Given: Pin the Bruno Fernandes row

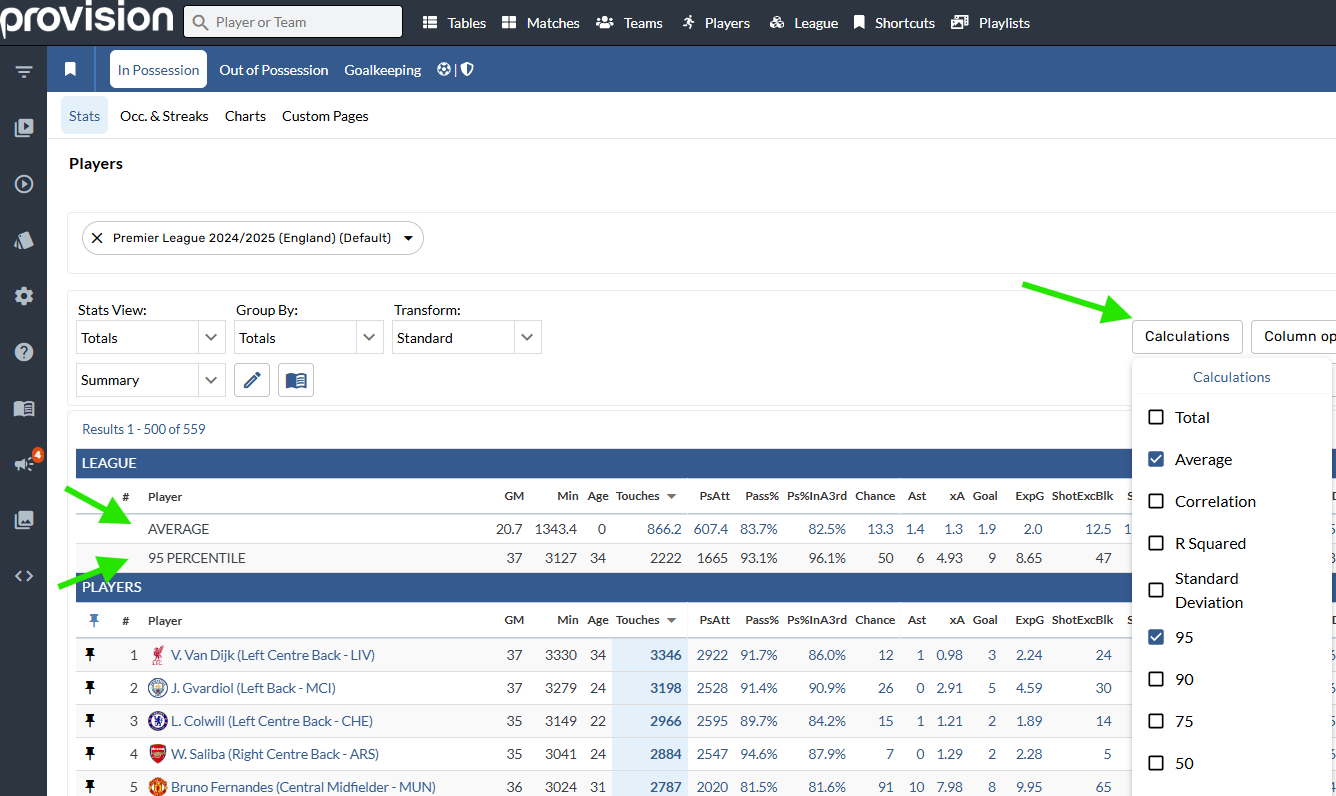Looking at the screenshot, I should click(90, 787).
